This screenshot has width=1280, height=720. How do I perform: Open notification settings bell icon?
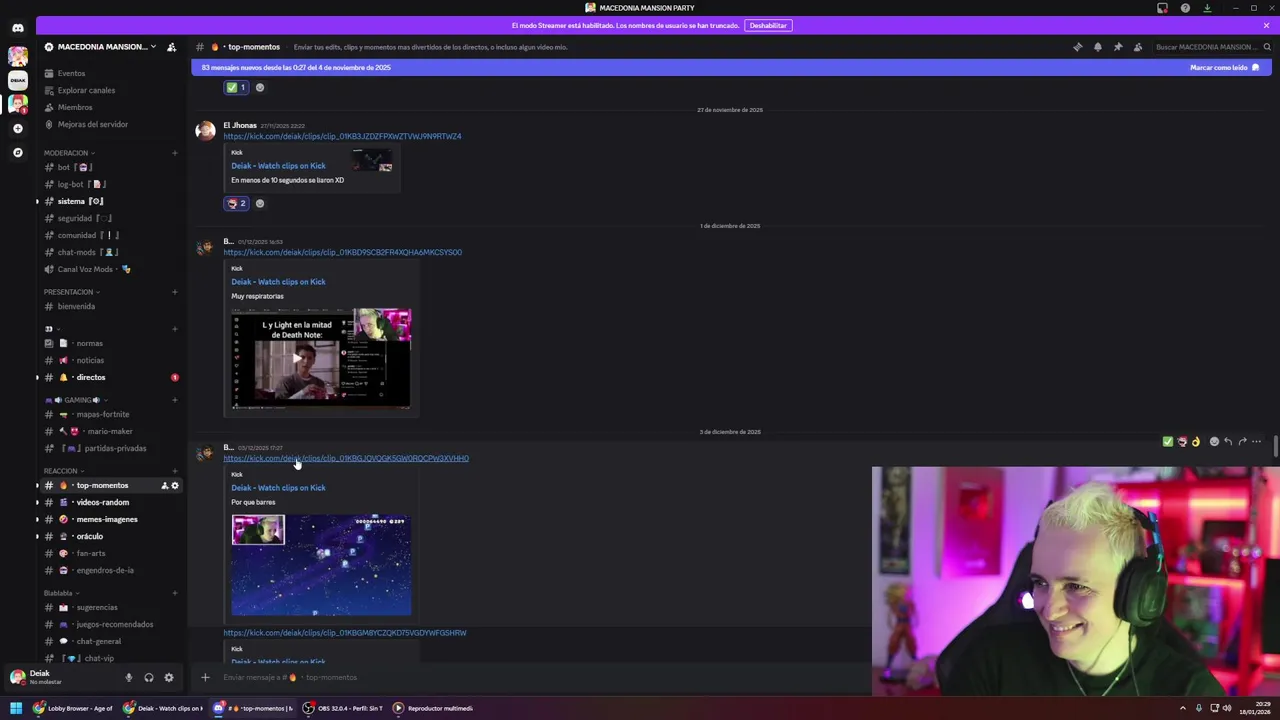pyautogui.click(x=1097, y=47)
